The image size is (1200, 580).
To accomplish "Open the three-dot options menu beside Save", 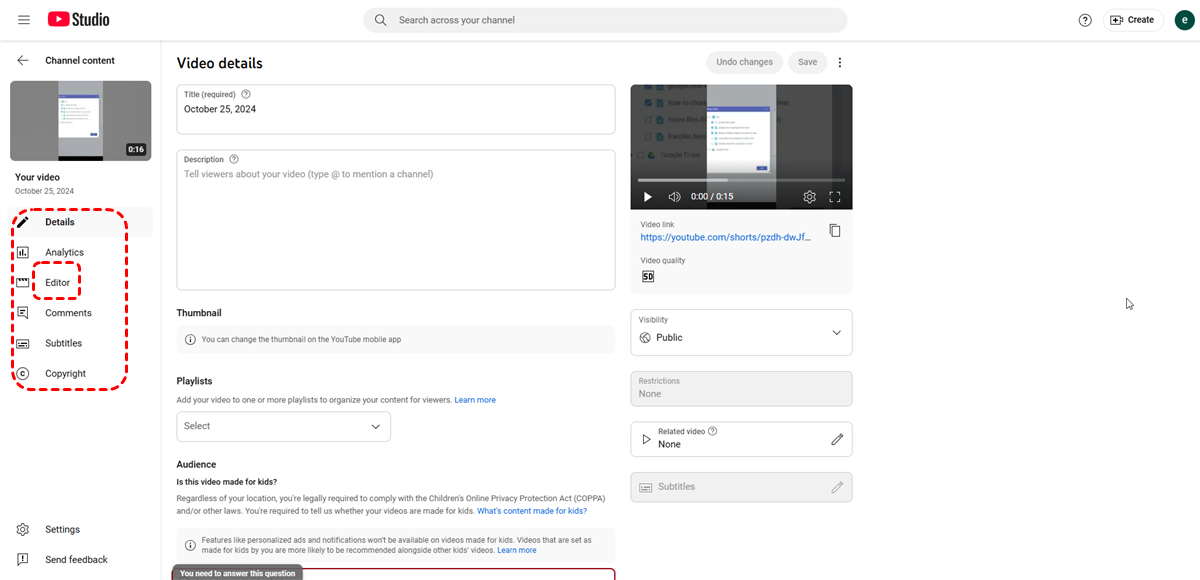I will point(840,62).
